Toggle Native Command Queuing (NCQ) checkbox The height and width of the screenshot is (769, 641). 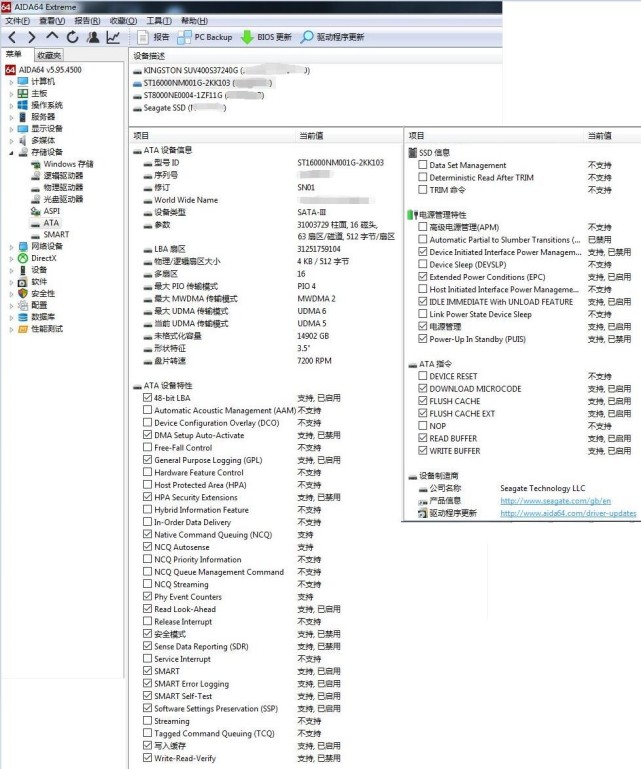(147, 534)
